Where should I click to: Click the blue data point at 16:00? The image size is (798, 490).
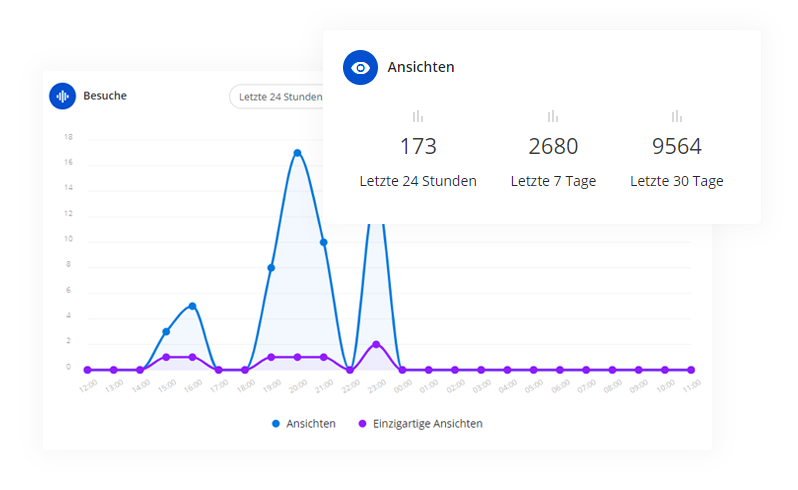[192, 306]
